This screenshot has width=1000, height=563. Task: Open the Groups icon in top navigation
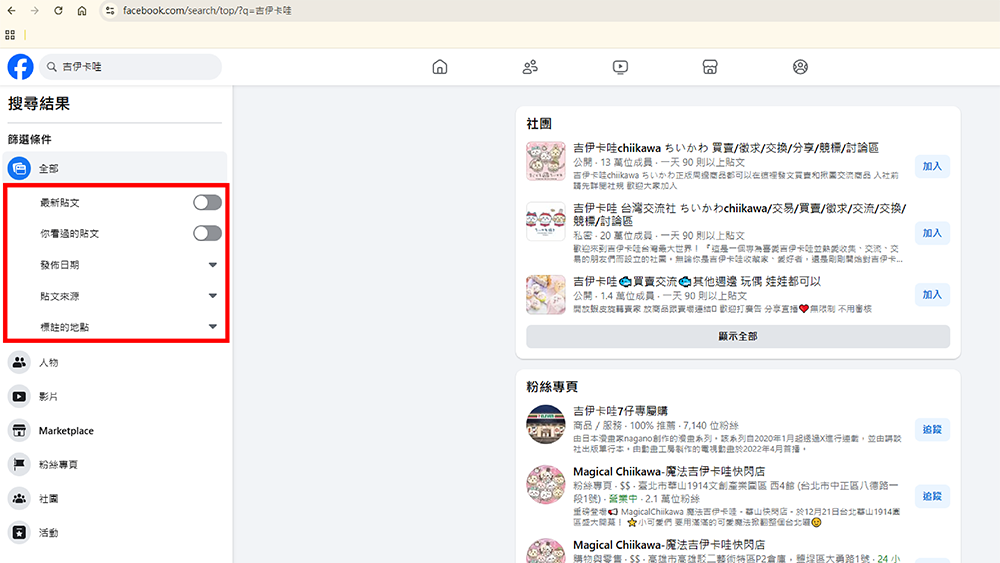[800, 67]
